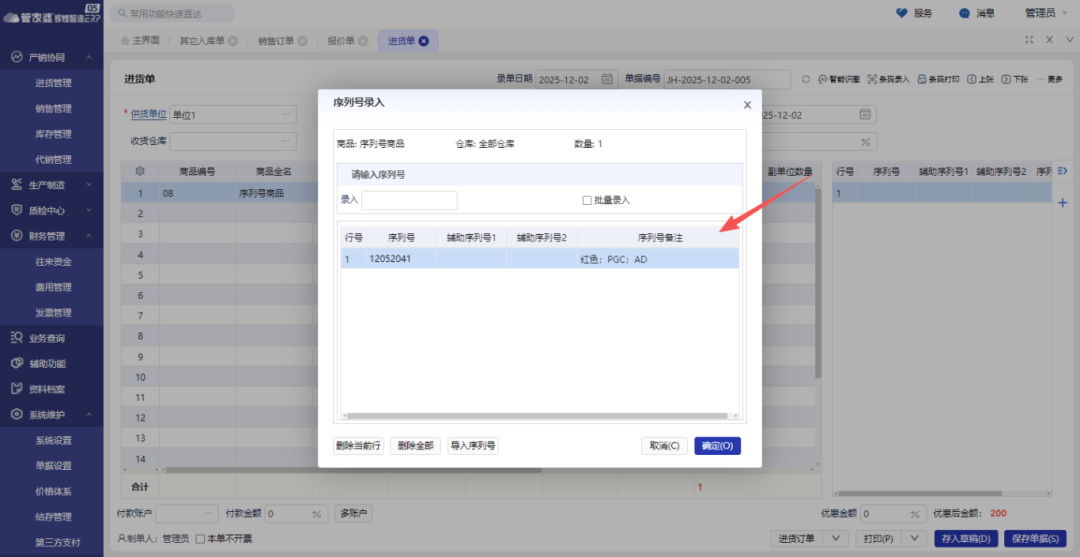Viewport: 1080px width, 557px height.
Task: Switch to the 销售订单 tab
Action: tap(275, 41)
